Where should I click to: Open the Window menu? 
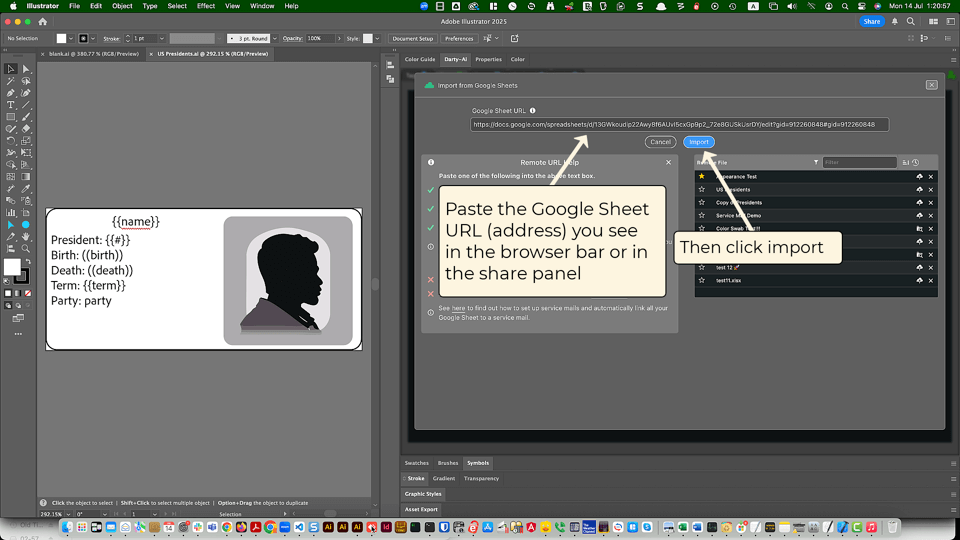262,6
